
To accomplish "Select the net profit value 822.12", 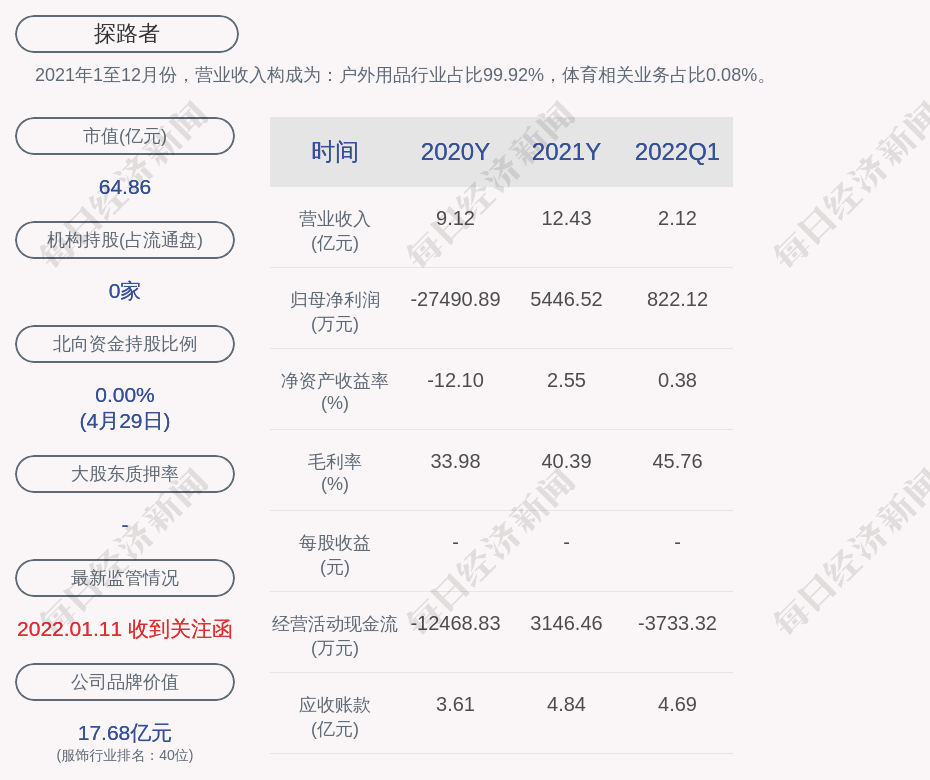I will (x=677, y=299).
